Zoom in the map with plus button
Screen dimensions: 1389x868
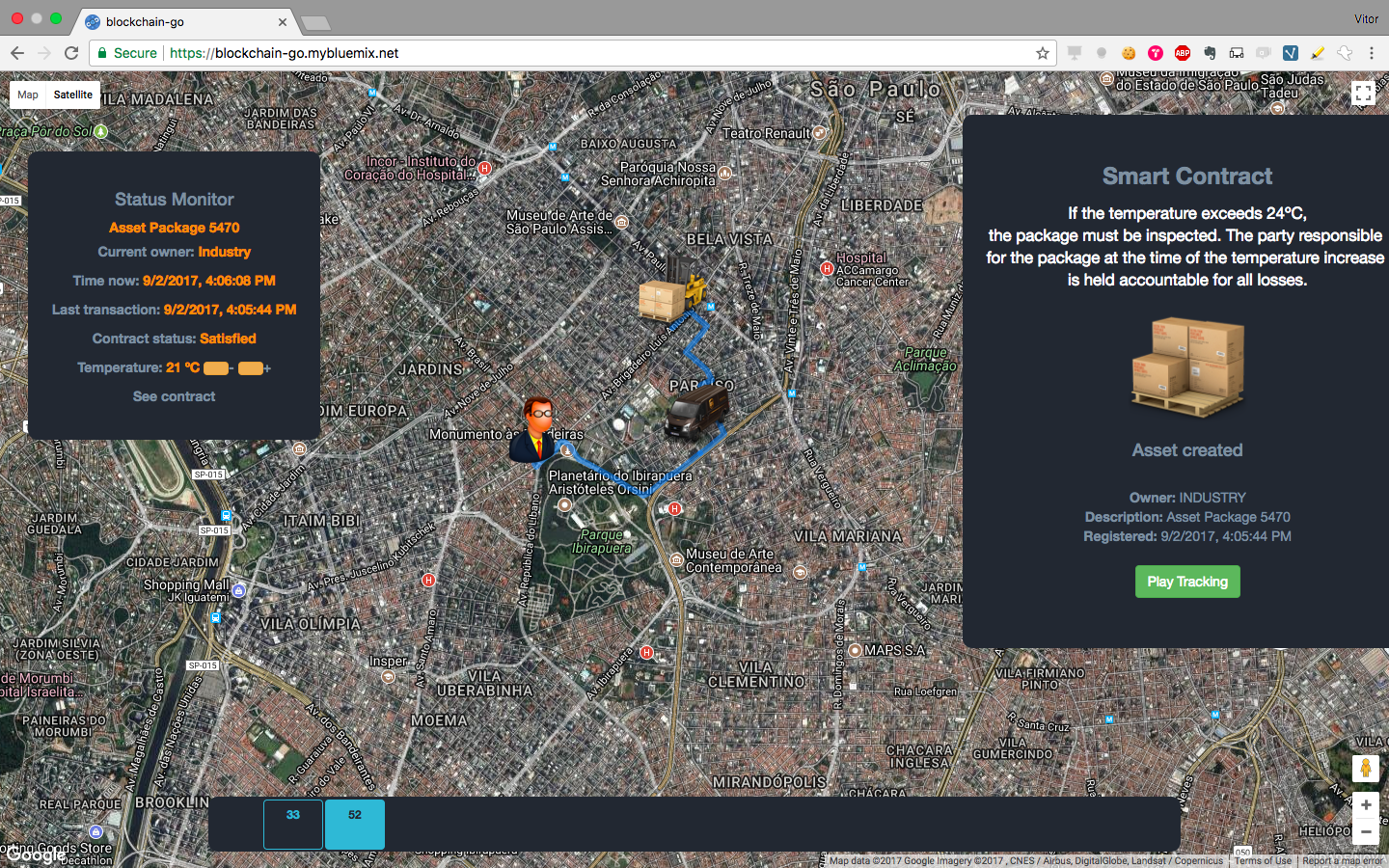(x=1366, y=804)
